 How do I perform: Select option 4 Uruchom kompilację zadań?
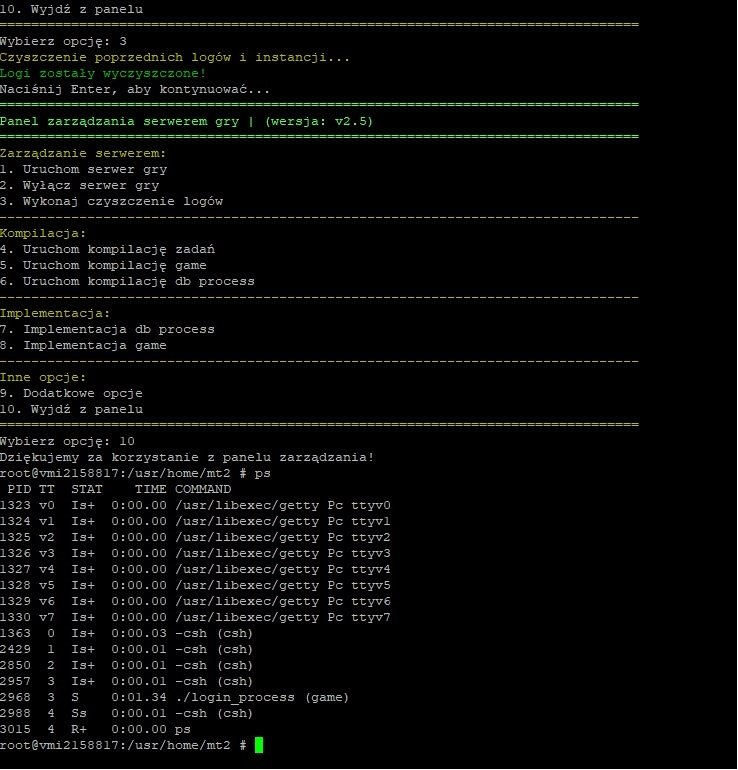[x=107, y=249]
